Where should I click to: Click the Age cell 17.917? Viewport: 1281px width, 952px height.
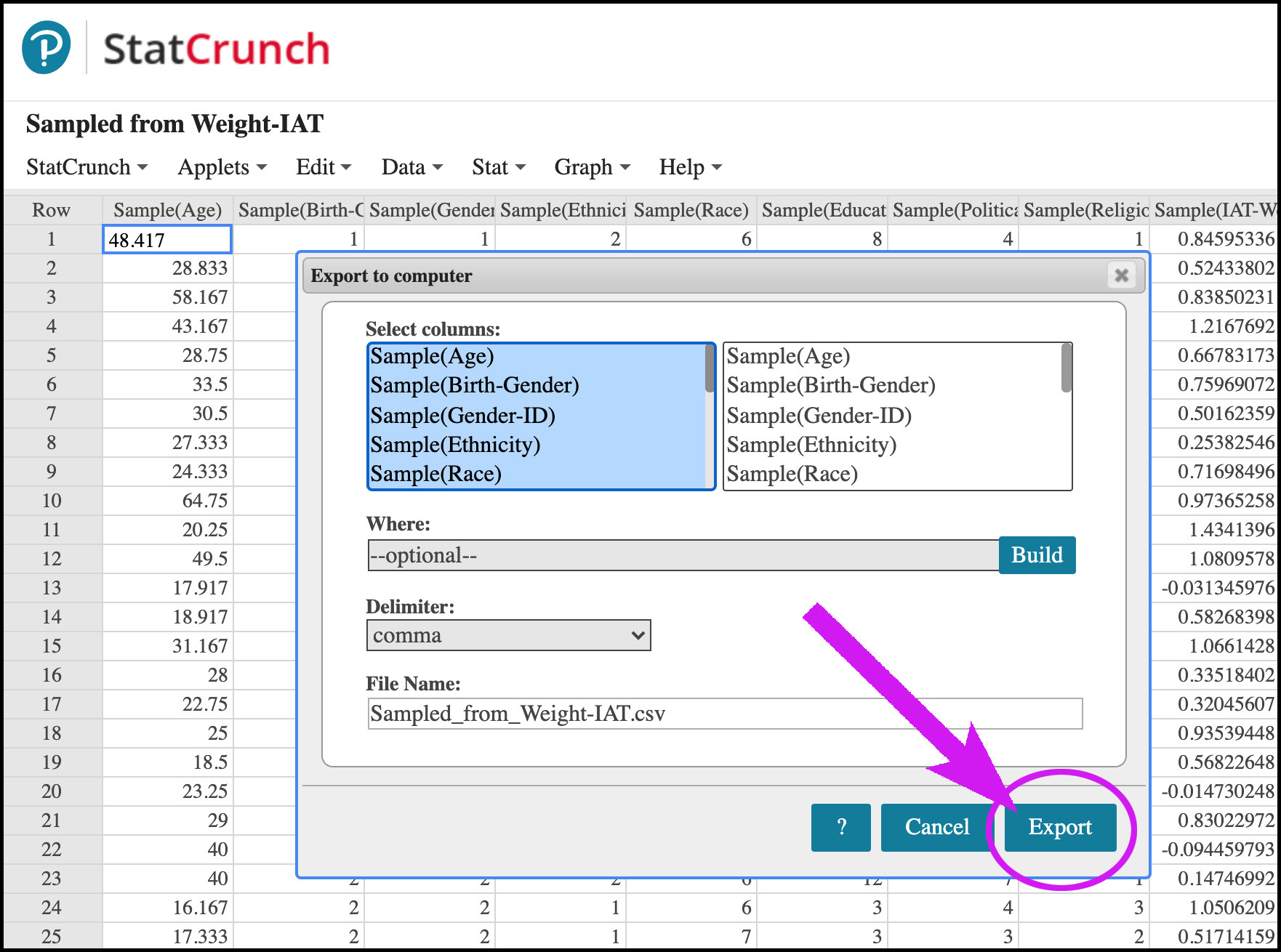168,588
